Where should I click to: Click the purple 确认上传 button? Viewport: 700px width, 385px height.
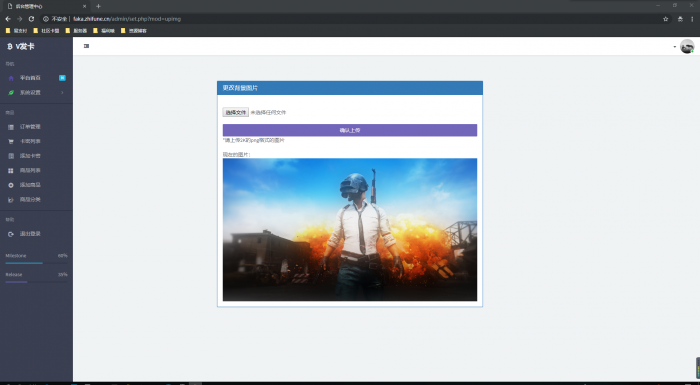pos(350,130)
